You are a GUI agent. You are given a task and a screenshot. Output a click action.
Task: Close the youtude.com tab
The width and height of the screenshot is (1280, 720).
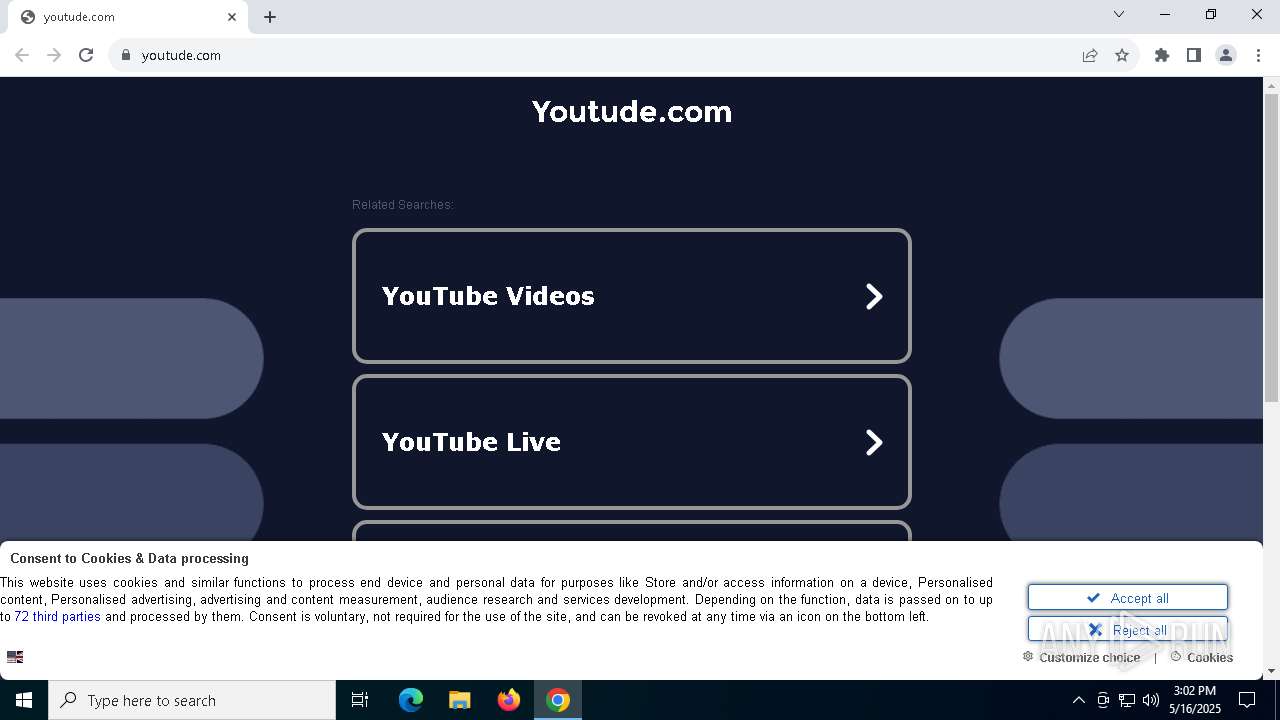[232, 17]
